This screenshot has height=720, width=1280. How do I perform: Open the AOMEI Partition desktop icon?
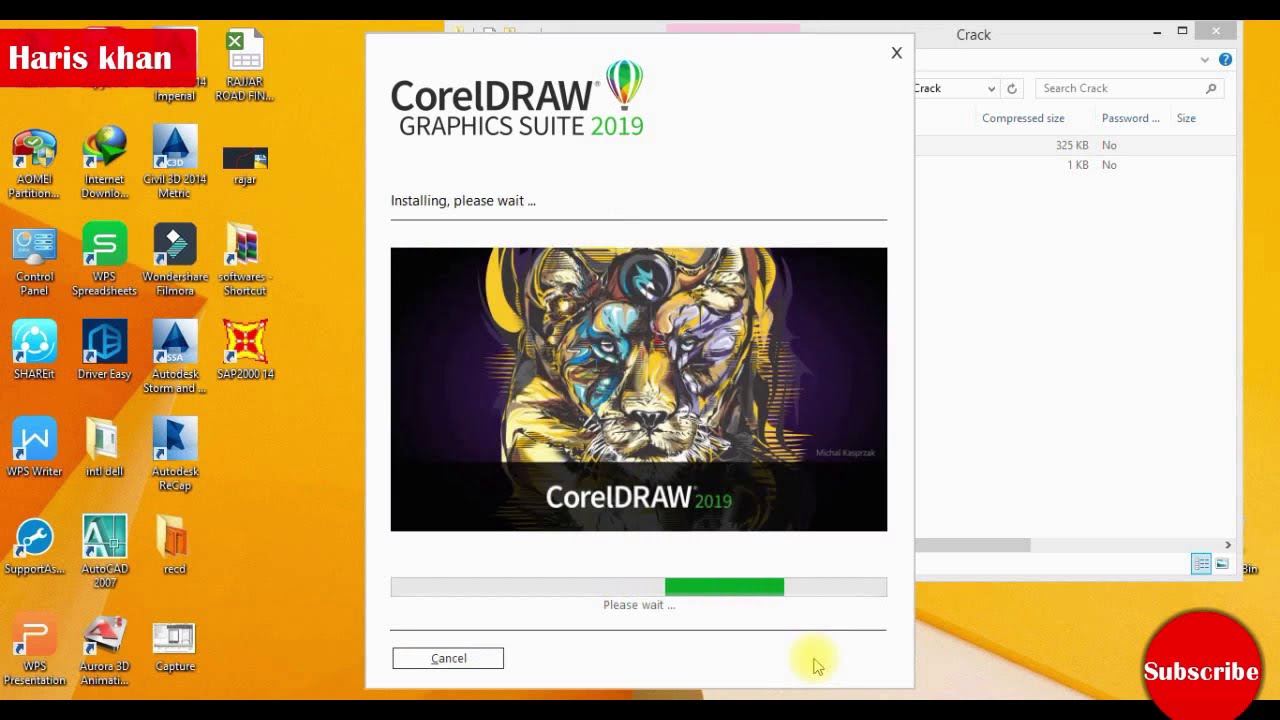pyautogui.click(x=35, y=163)
